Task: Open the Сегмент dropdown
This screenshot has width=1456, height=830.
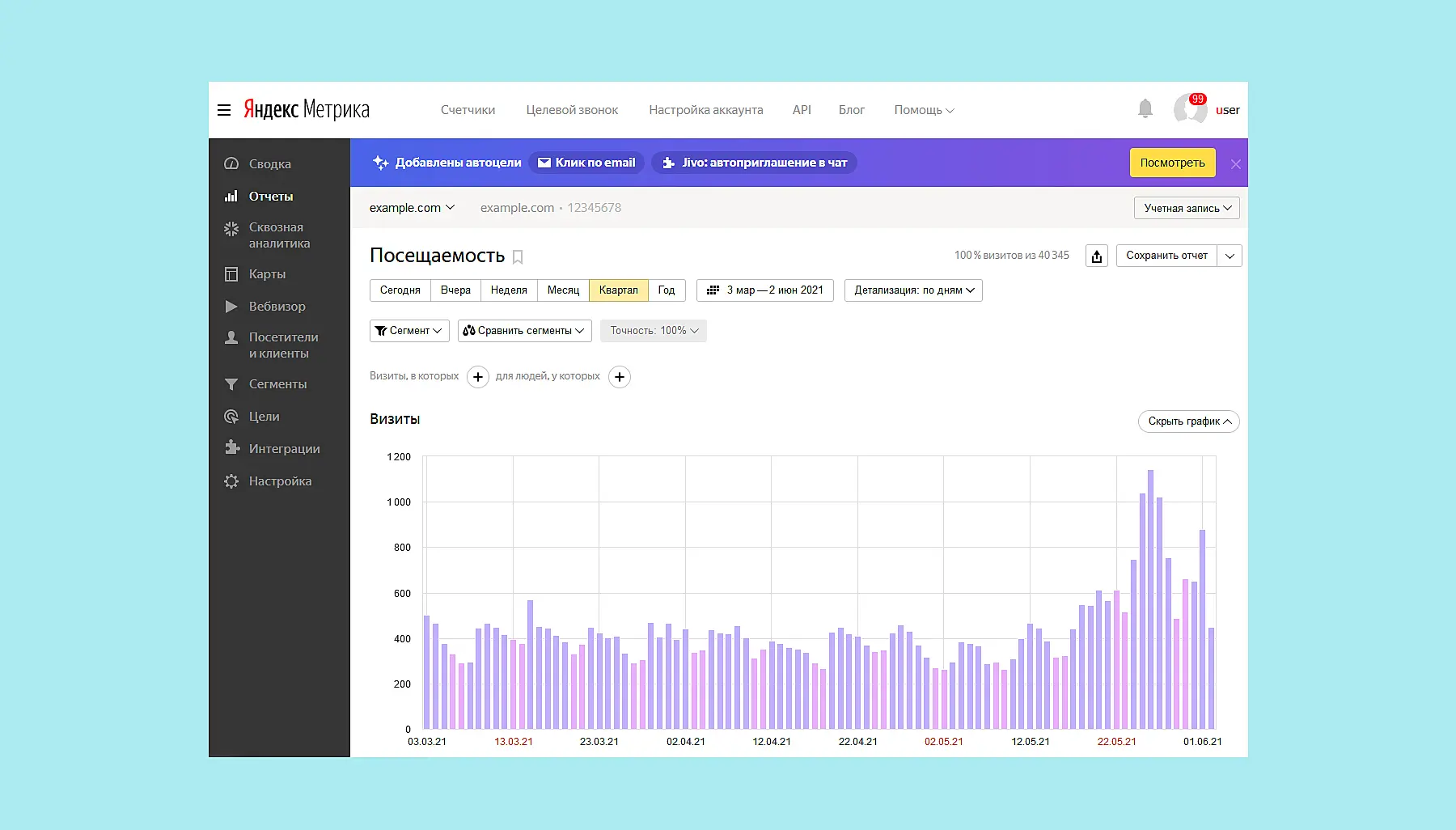Action: point(409,331)
